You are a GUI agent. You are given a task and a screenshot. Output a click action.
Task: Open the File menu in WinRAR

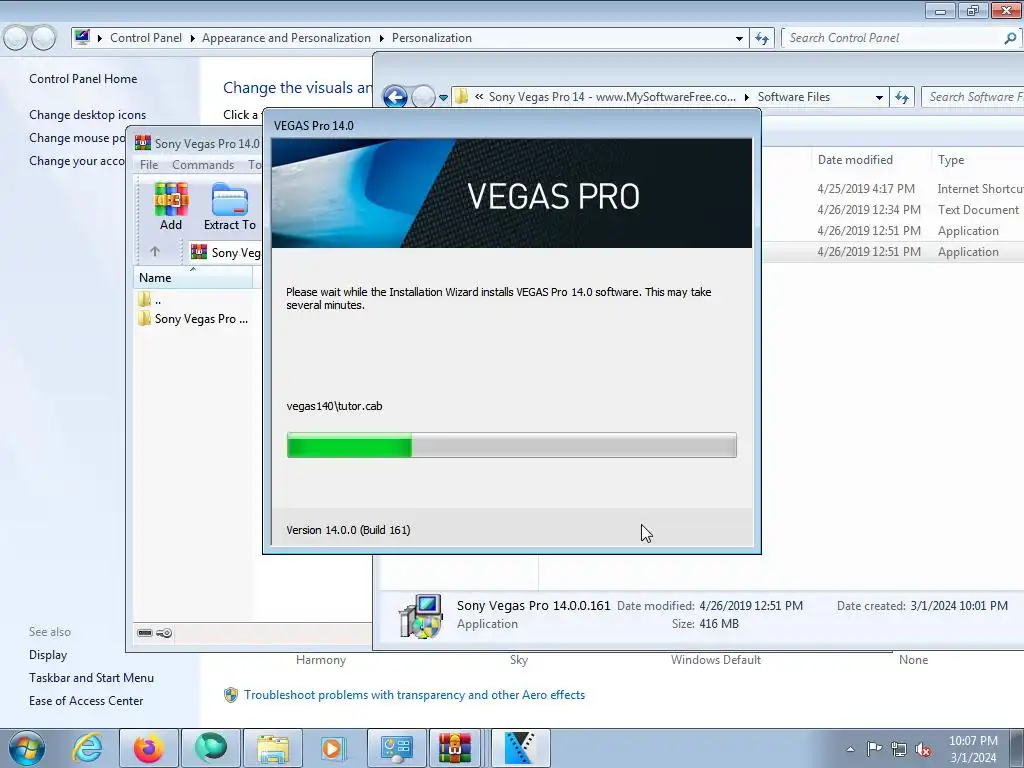(x=149, y=165)
